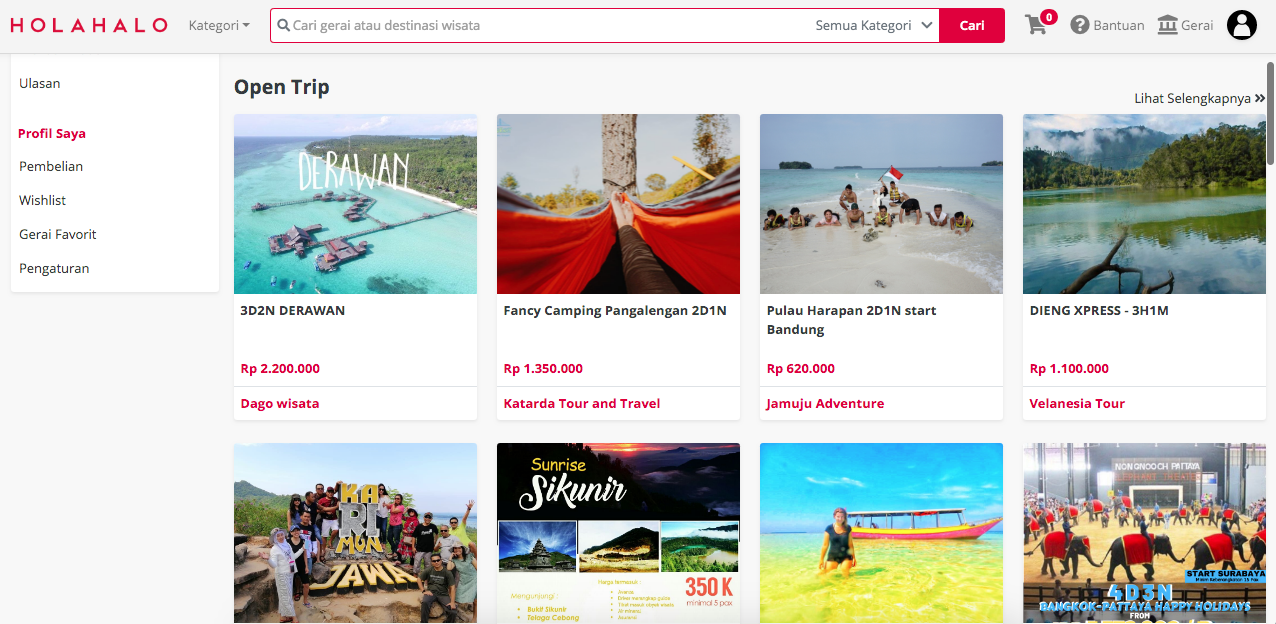This screenshot has height=624, width=1276.
Task: Open the Semua Kategori dropdown
Action: point(874,26)
